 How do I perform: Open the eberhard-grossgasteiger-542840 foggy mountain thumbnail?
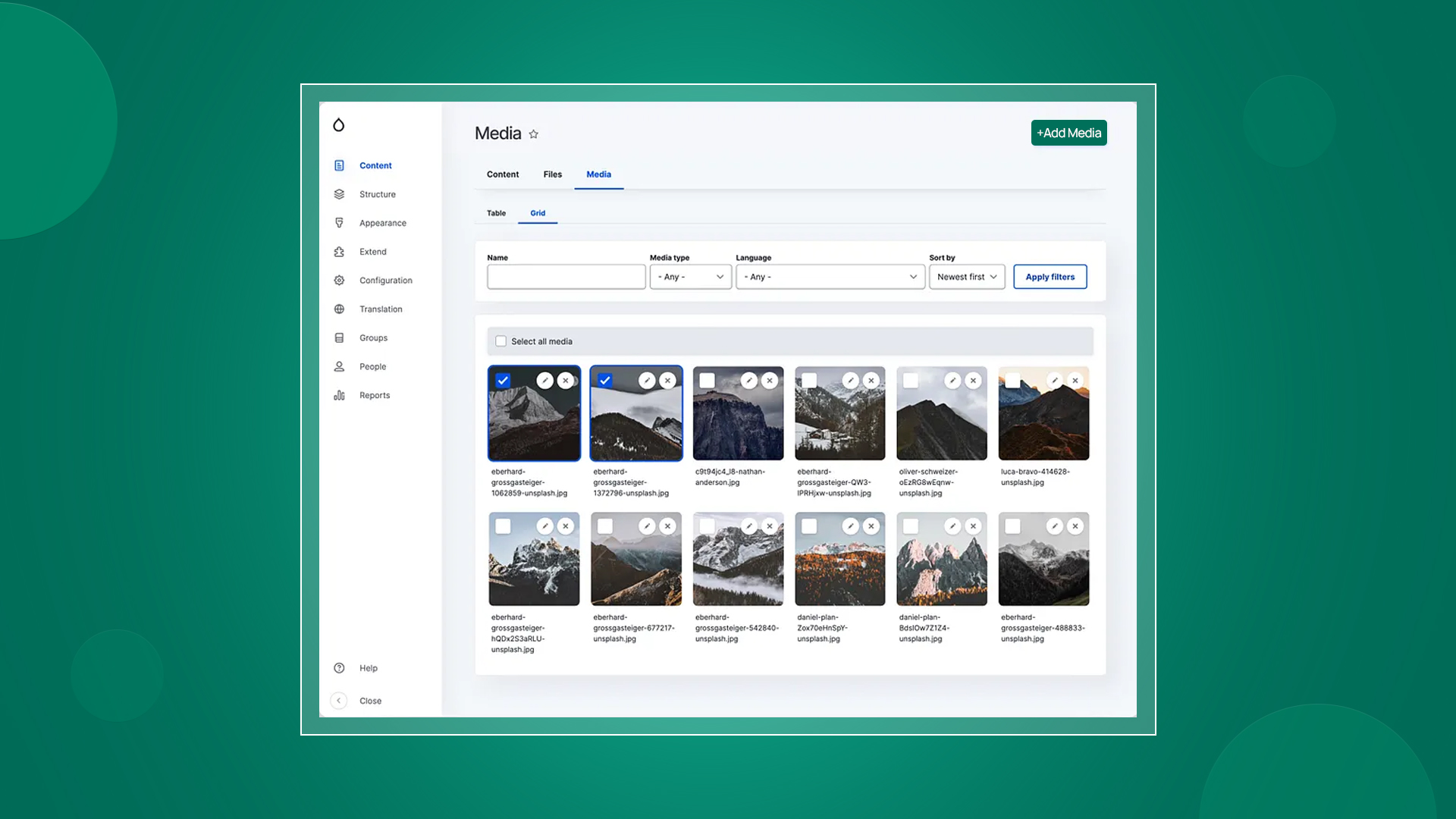point(738,559)
